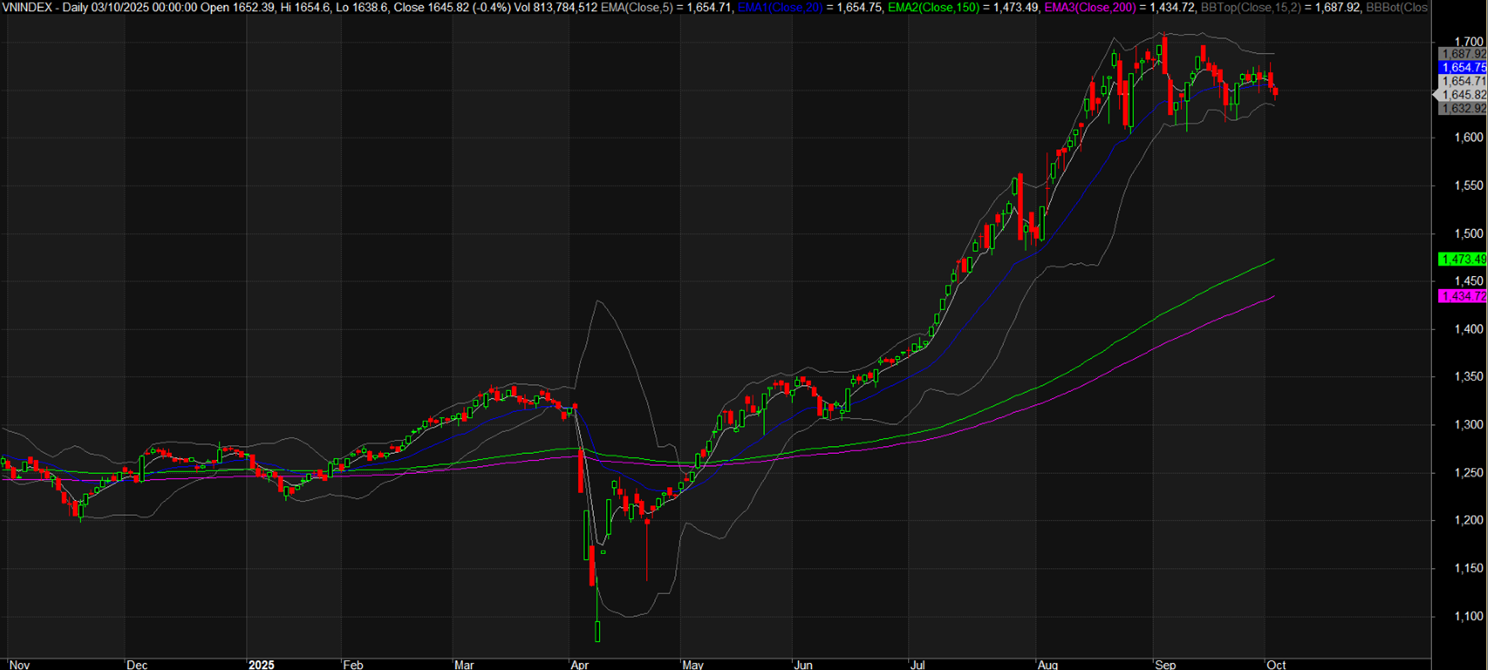Screen dimensions: 1488x670
Task: Click the blue 1,654.75 price tag
Action: click(x=1461, y=67)
